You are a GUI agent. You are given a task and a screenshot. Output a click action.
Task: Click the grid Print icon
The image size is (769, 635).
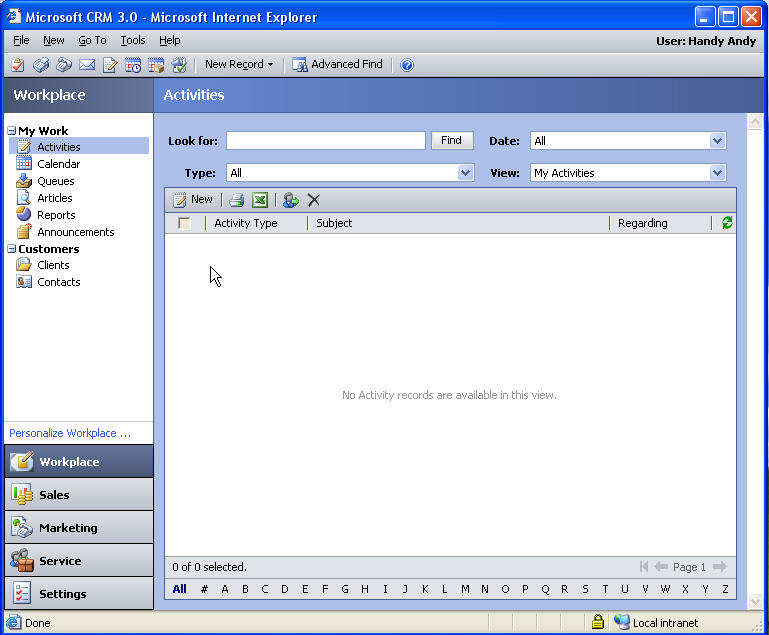click(x=236, y=200)
